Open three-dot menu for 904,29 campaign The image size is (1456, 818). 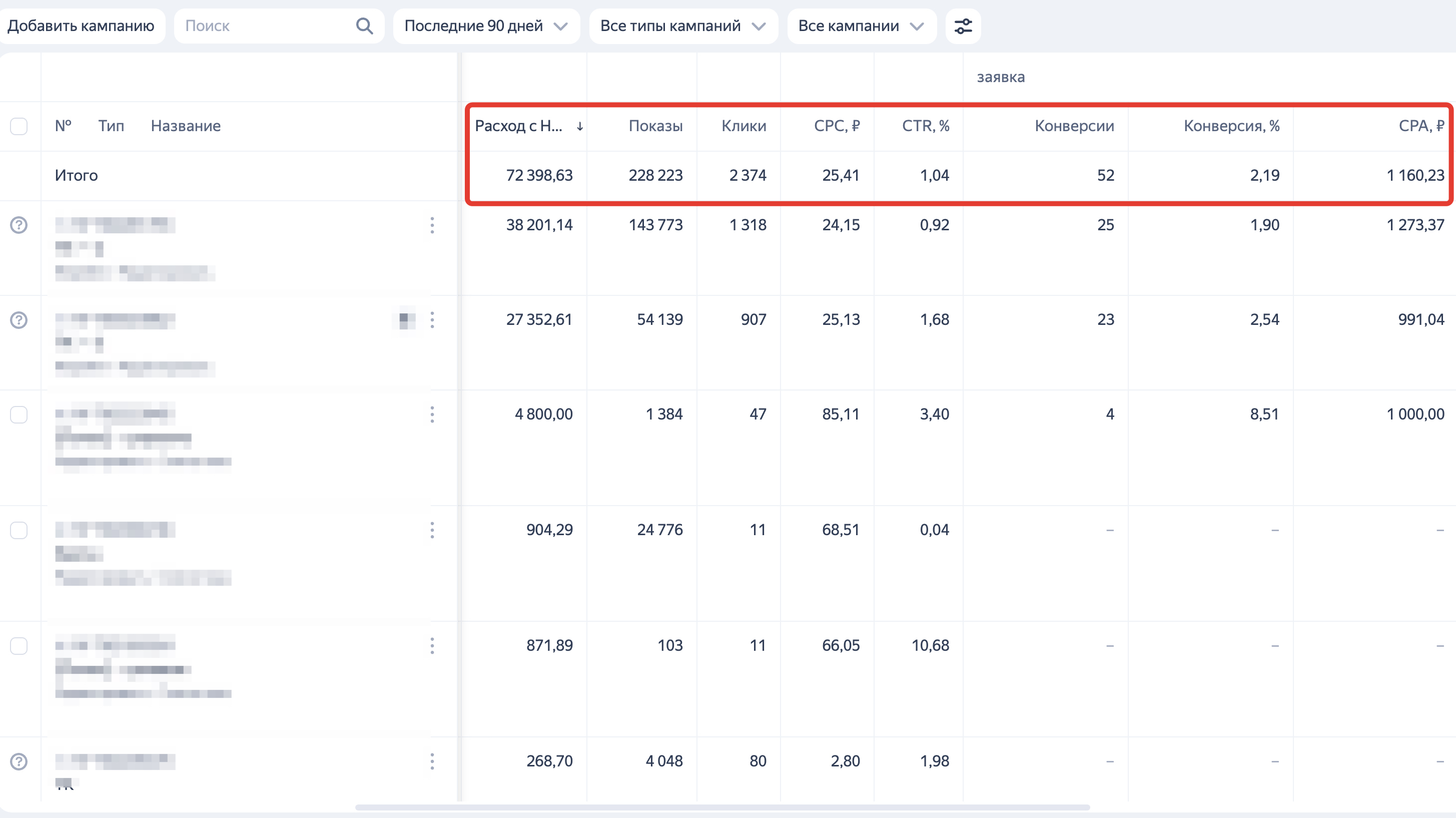coord(432,530)
